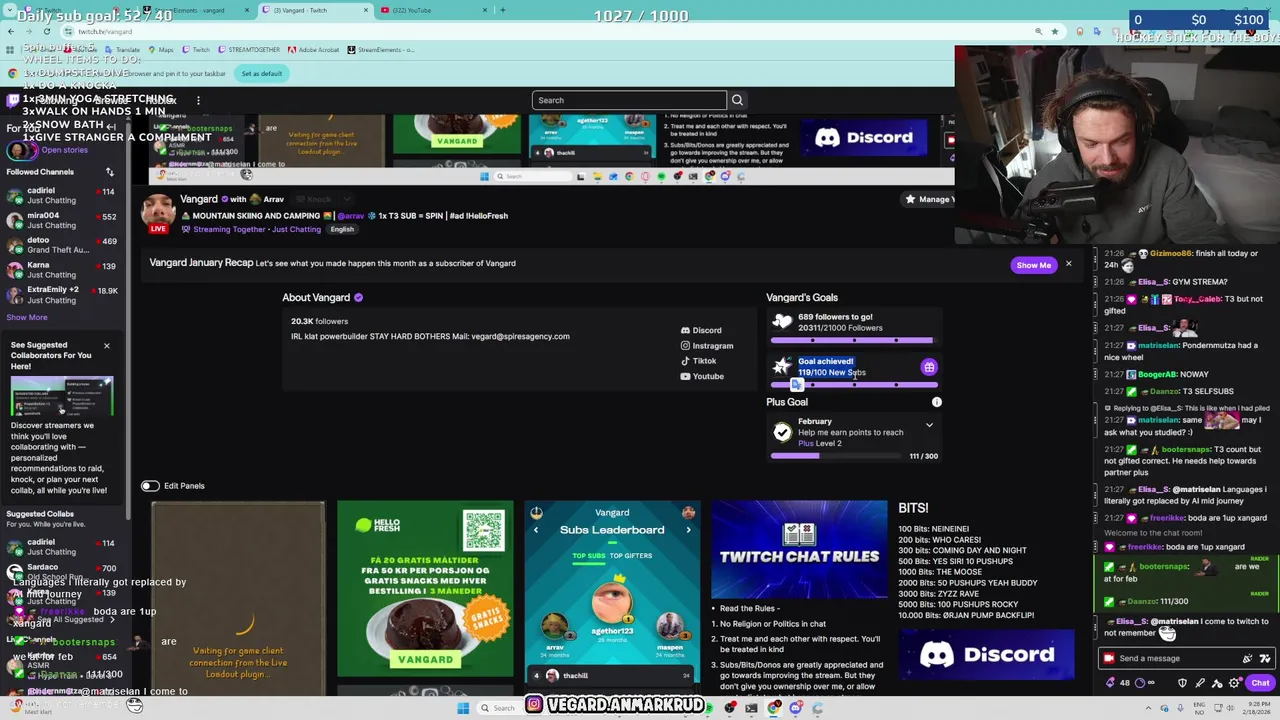Click Show More under followed channels
The width and height of the screenshot is (1280, 720).
(27, 317)
